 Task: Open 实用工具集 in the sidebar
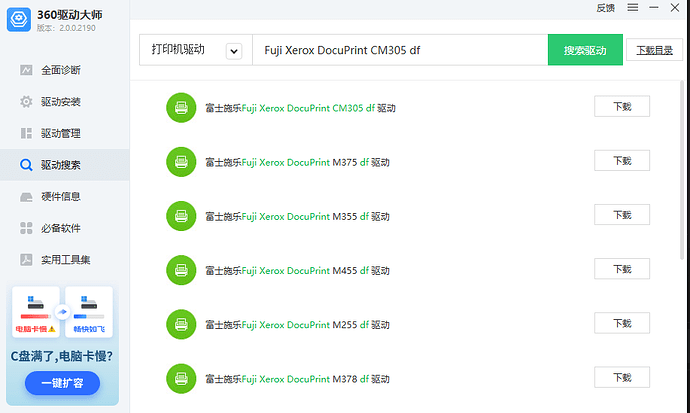pyautogui.click(x=66, y=260)
